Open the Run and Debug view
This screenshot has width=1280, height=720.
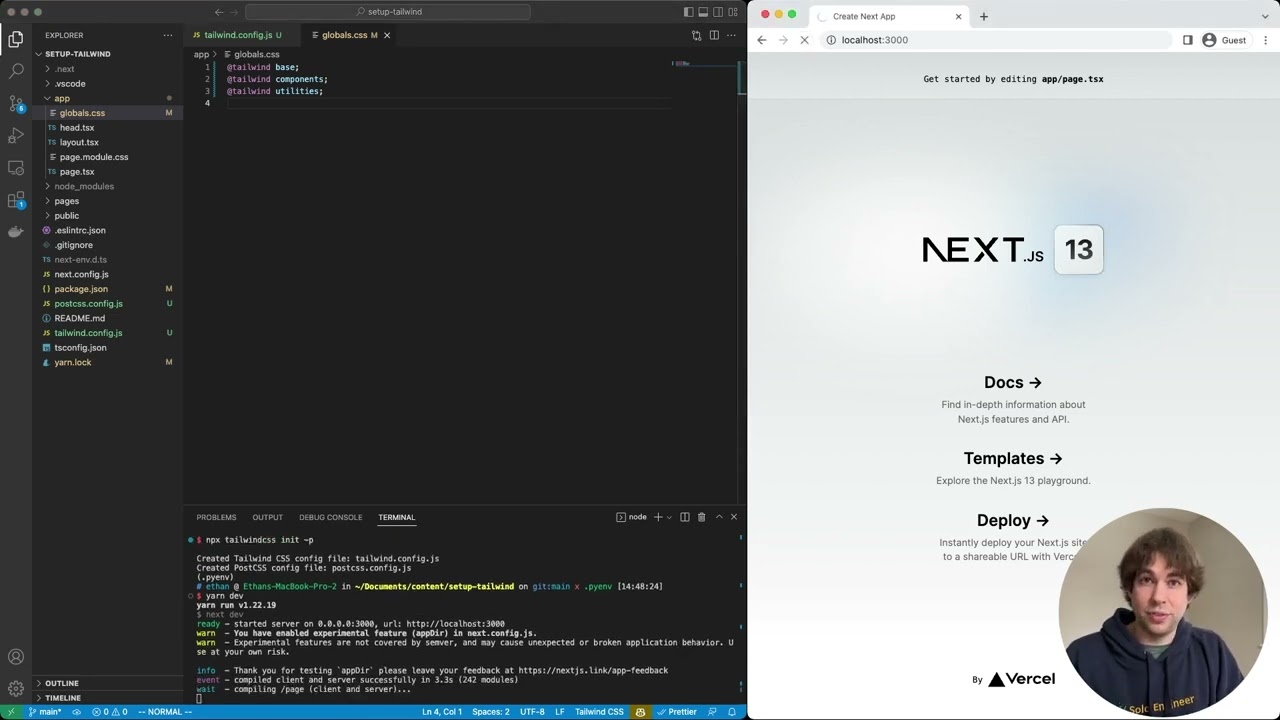[16, 136]
